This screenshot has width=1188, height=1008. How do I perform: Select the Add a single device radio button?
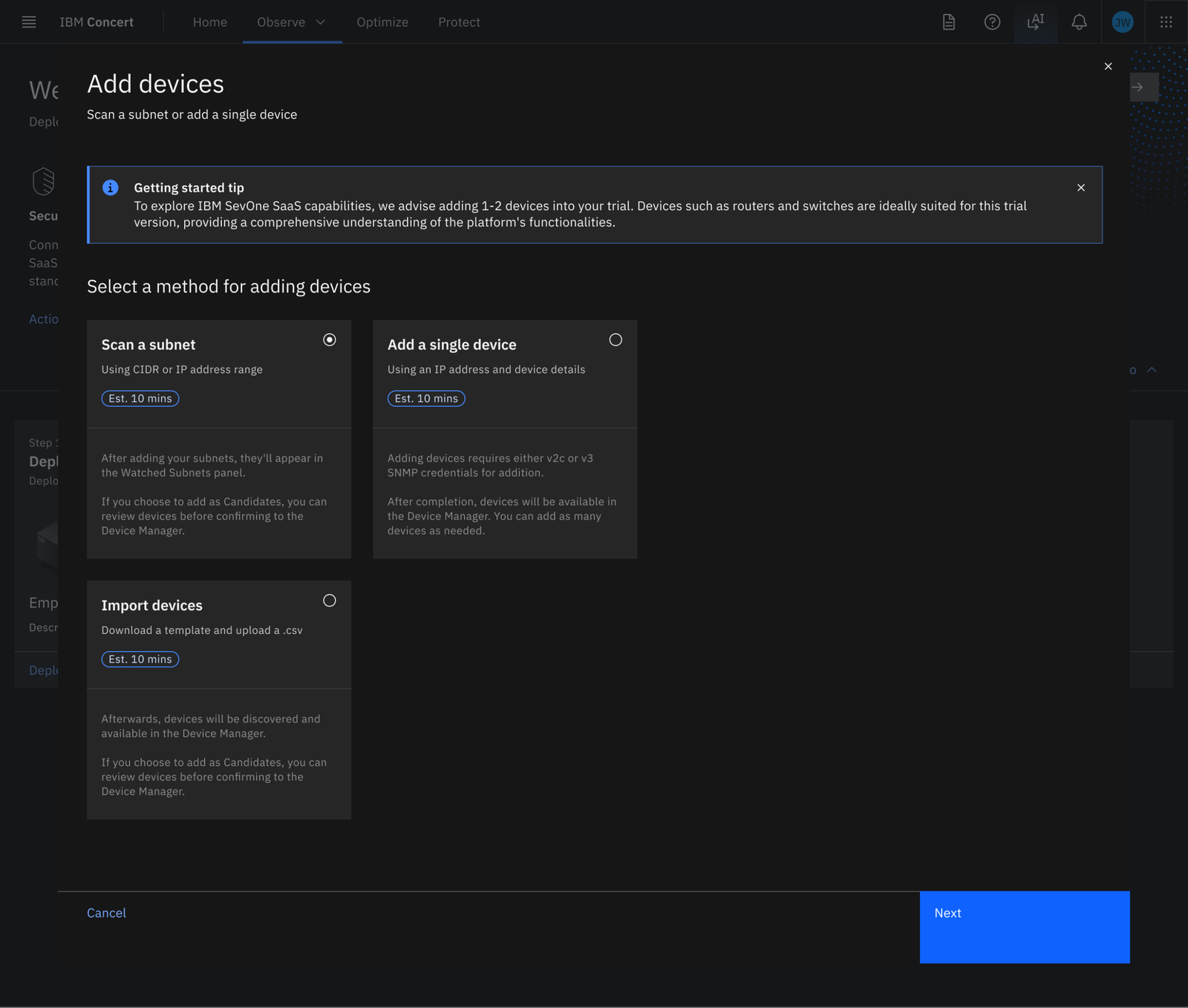[x=616, y=340]
